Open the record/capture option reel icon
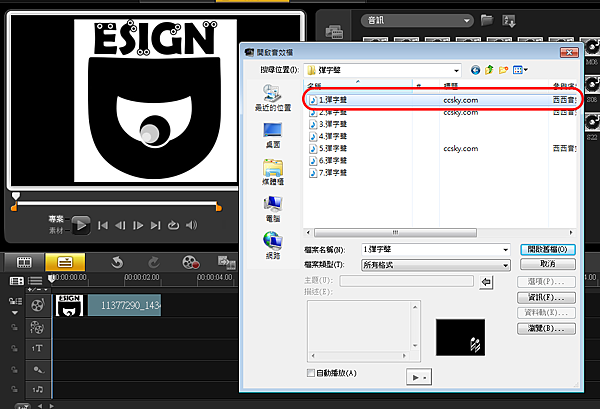This screenshot has width=600, height=409. [190, 262]
